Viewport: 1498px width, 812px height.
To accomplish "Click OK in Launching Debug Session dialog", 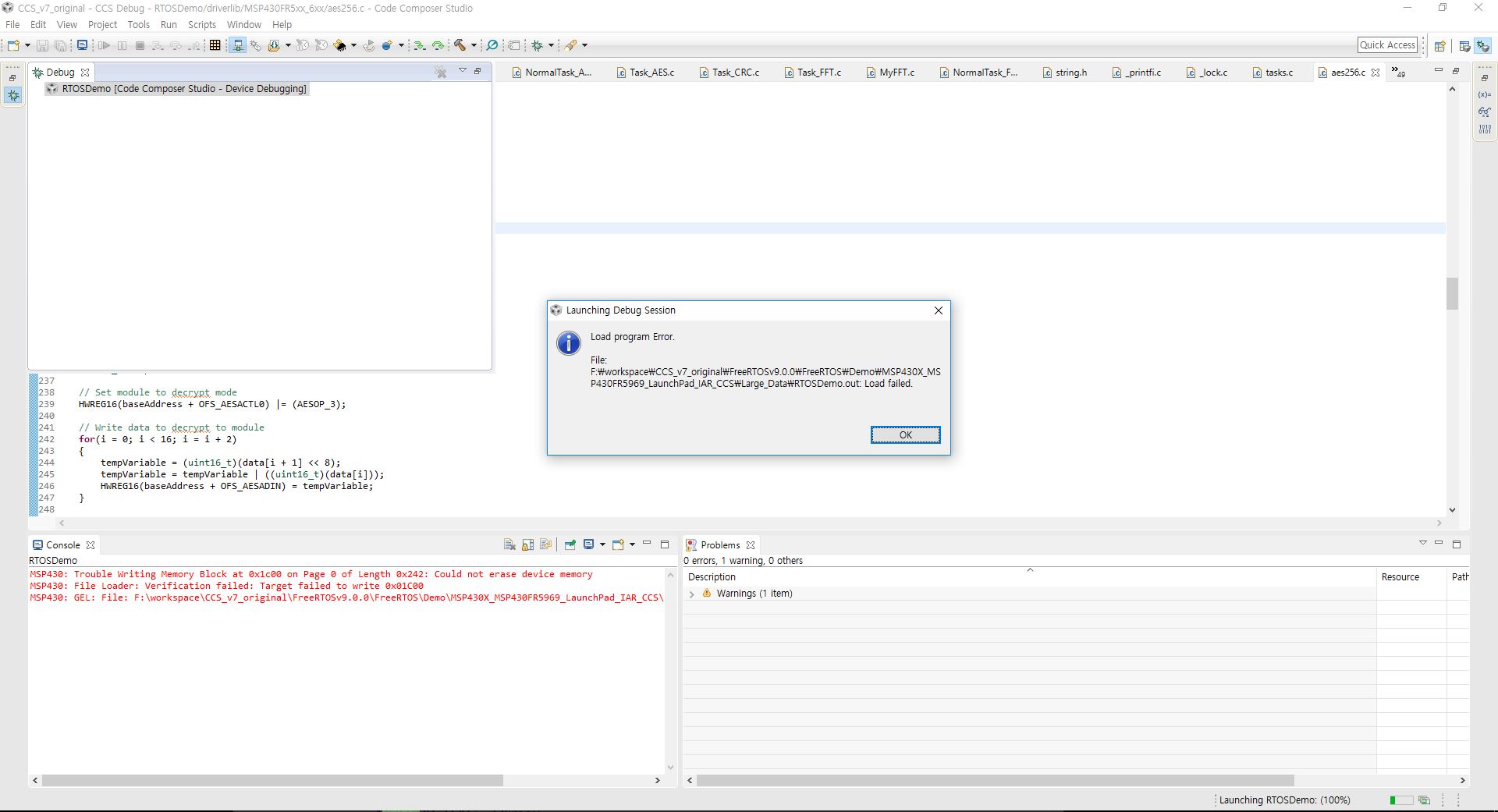I will tap(905, 435).
